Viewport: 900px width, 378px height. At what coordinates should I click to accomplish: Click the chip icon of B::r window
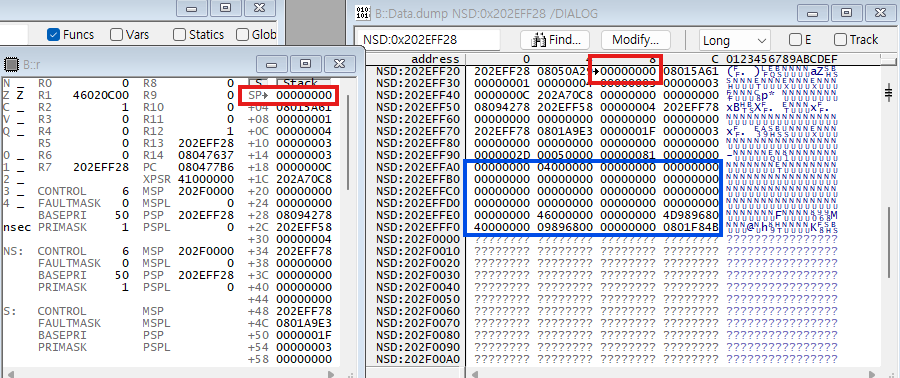(11, 64)
